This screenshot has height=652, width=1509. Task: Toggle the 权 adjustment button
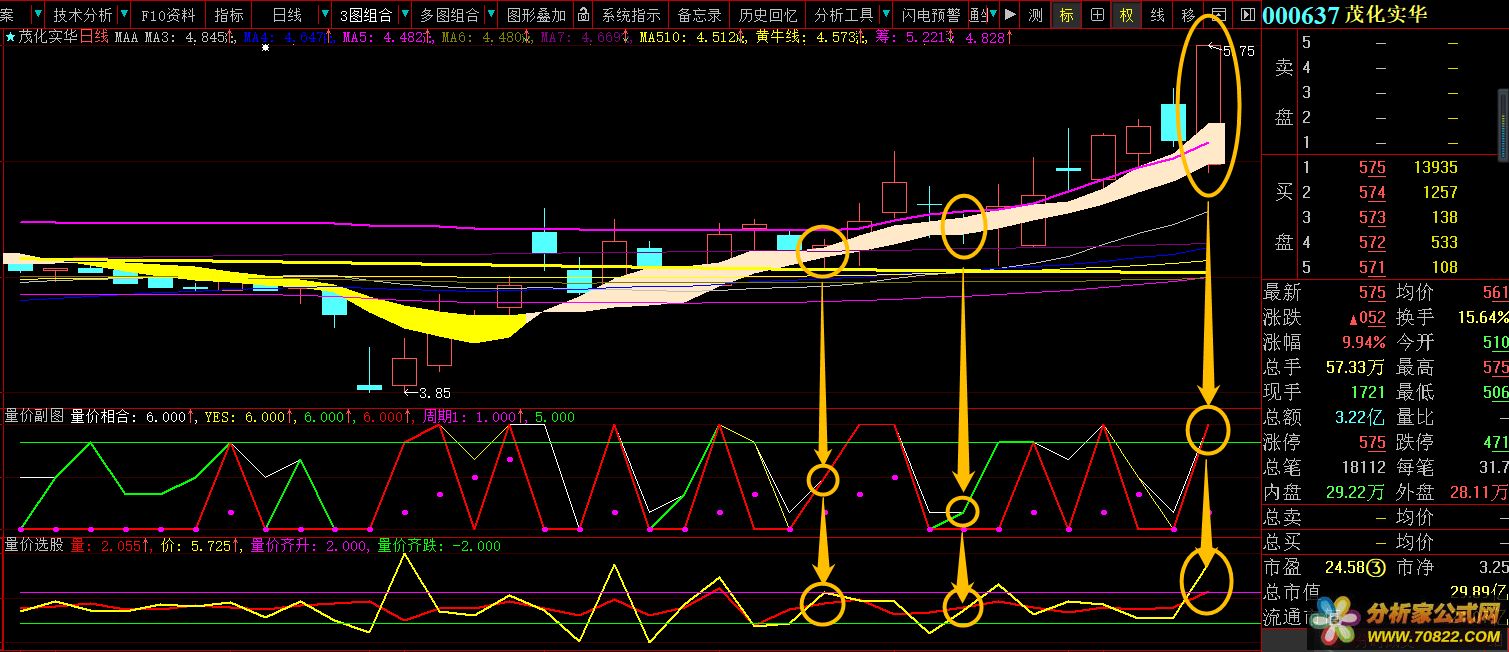[1127, 15]
